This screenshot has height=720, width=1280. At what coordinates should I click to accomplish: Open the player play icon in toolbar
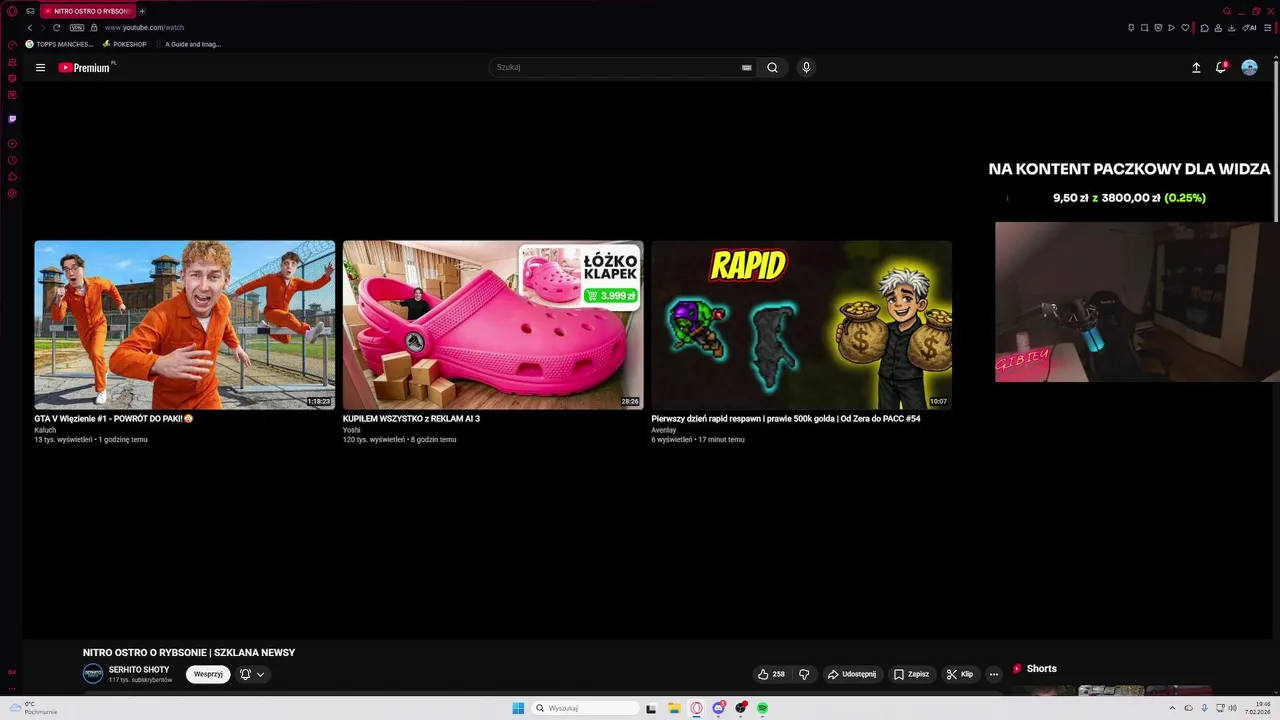[1172, 28]
